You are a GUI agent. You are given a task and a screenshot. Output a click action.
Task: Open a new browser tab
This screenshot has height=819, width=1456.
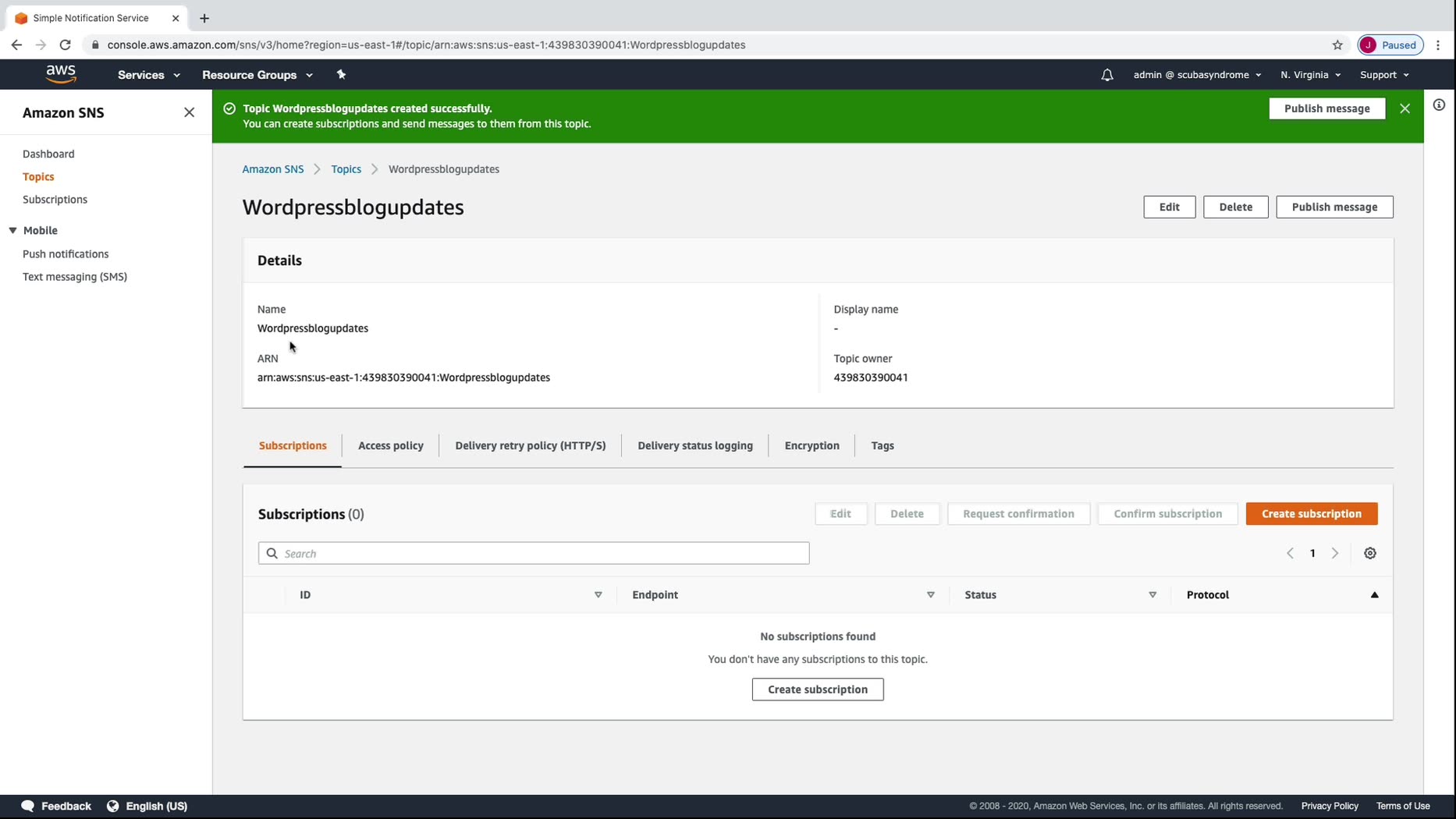click(204, 18)
